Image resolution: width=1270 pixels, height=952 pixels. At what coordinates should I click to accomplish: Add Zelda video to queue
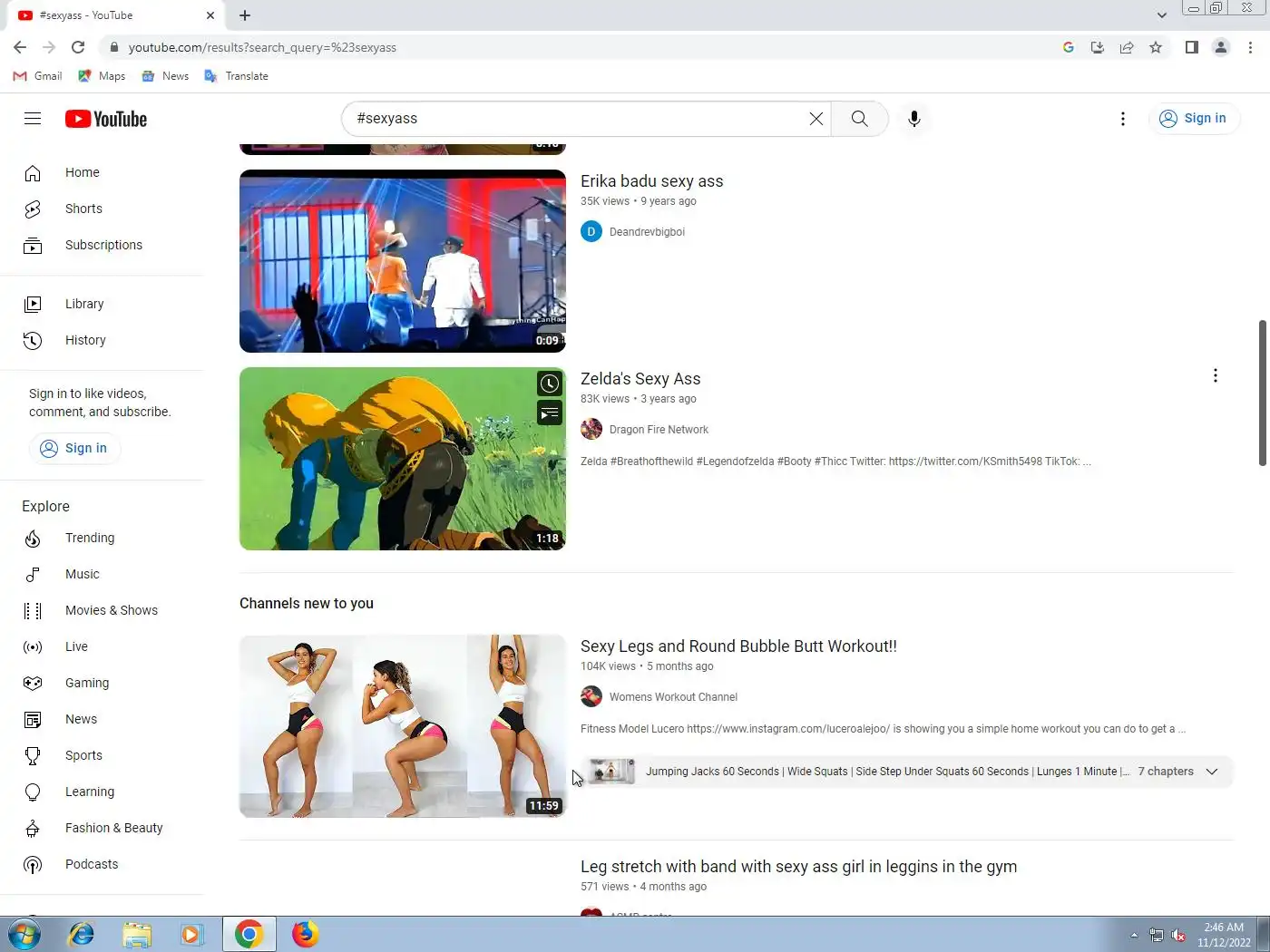point(550,413)
